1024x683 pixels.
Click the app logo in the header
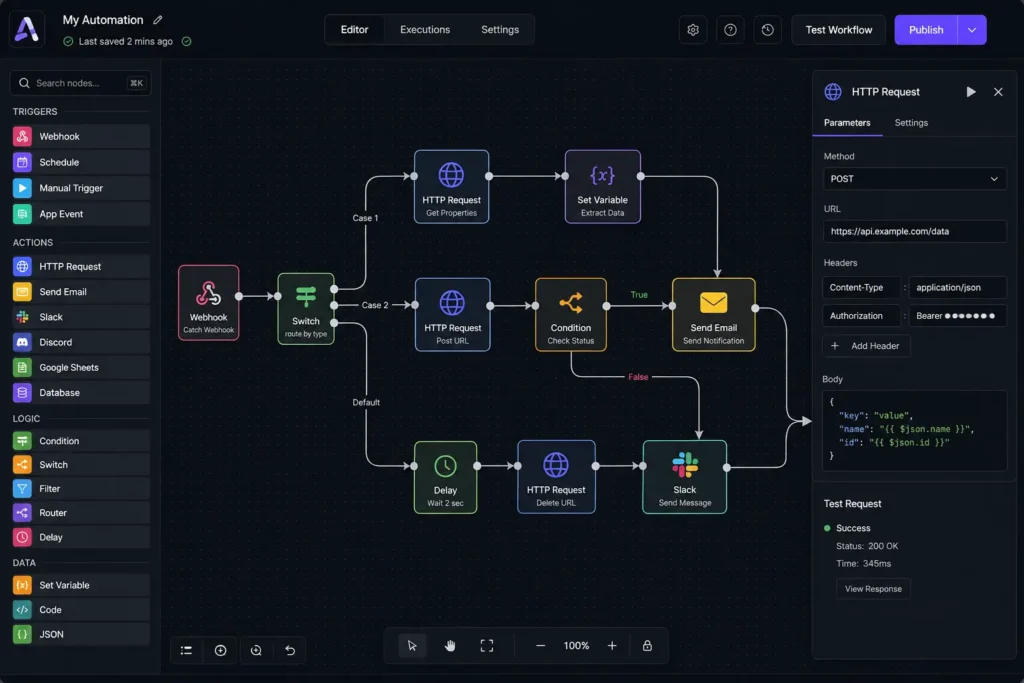tap(27, 29)
